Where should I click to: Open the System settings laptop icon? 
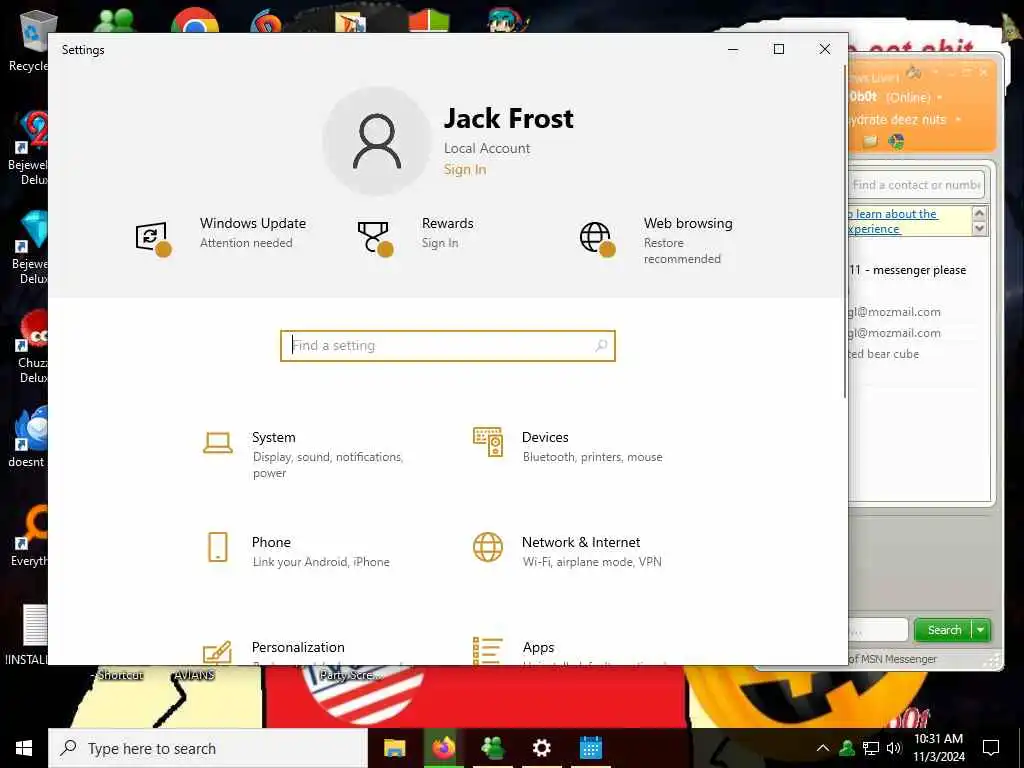coord(217,443)
